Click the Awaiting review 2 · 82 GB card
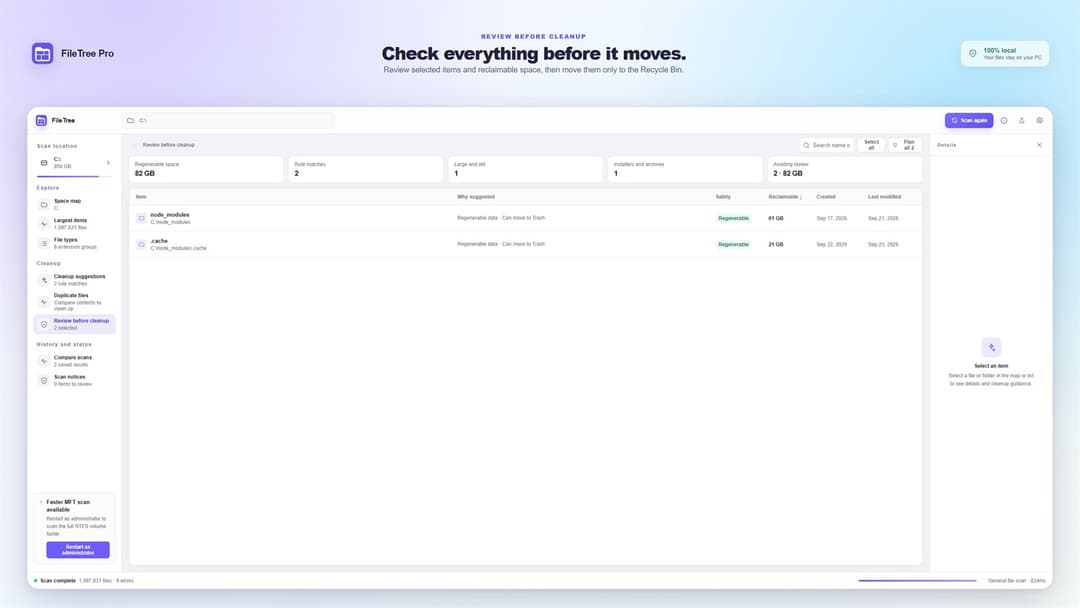This screenshot has width=1080, height=608. (x=844, y=169)
